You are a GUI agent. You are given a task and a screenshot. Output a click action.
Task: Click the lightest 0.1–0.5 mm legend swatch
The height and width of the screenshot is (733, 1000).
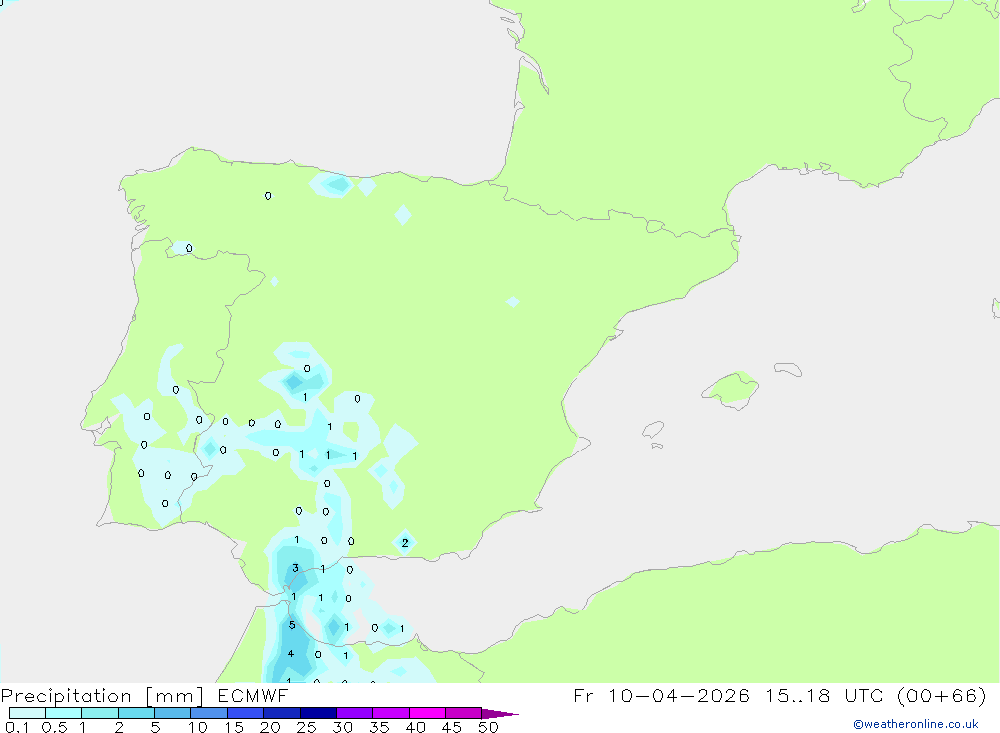pos(27,713)
